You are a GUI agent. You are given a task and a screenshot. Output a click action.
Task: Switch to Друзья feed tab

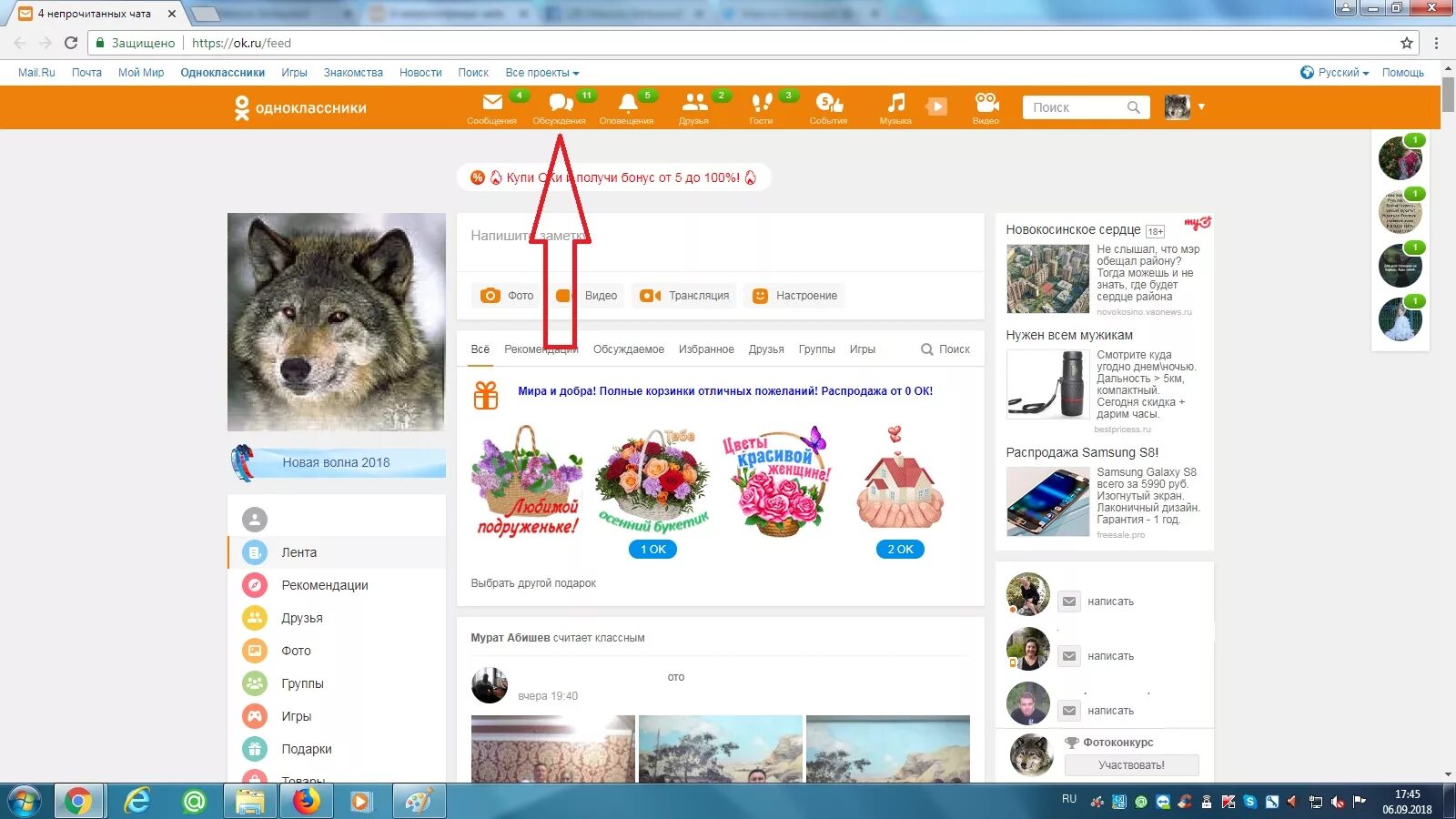(x=766, y=349)
